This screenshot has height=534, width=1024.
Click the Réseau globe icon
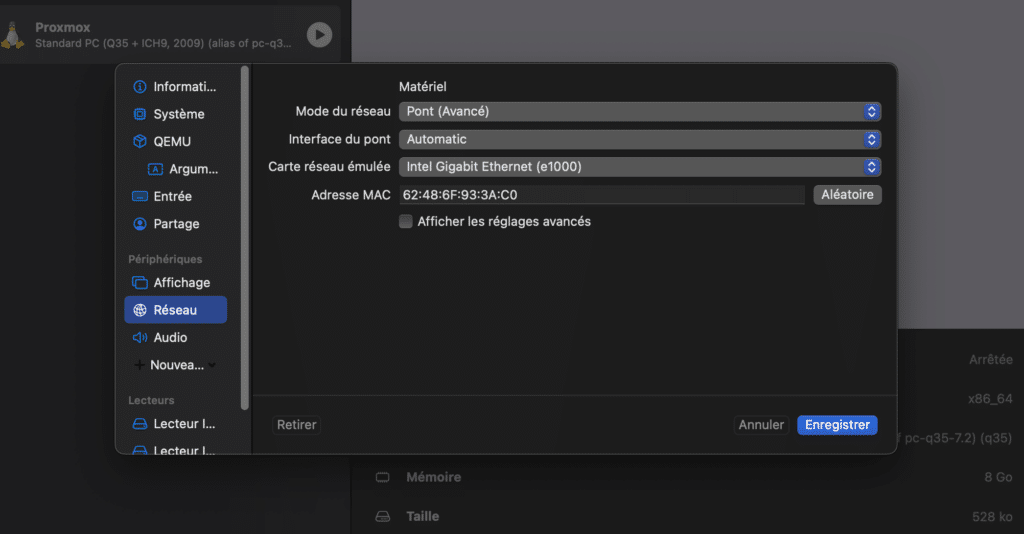(140, 310)
